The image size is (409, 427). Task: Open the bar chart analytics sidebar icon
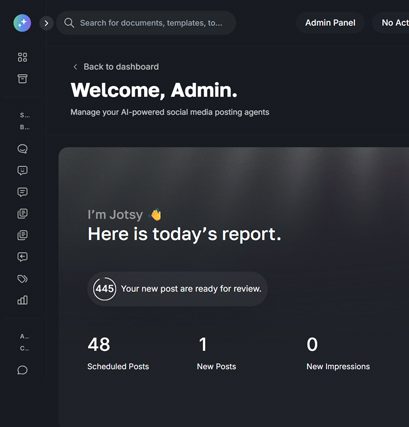(x=22, y=300)
